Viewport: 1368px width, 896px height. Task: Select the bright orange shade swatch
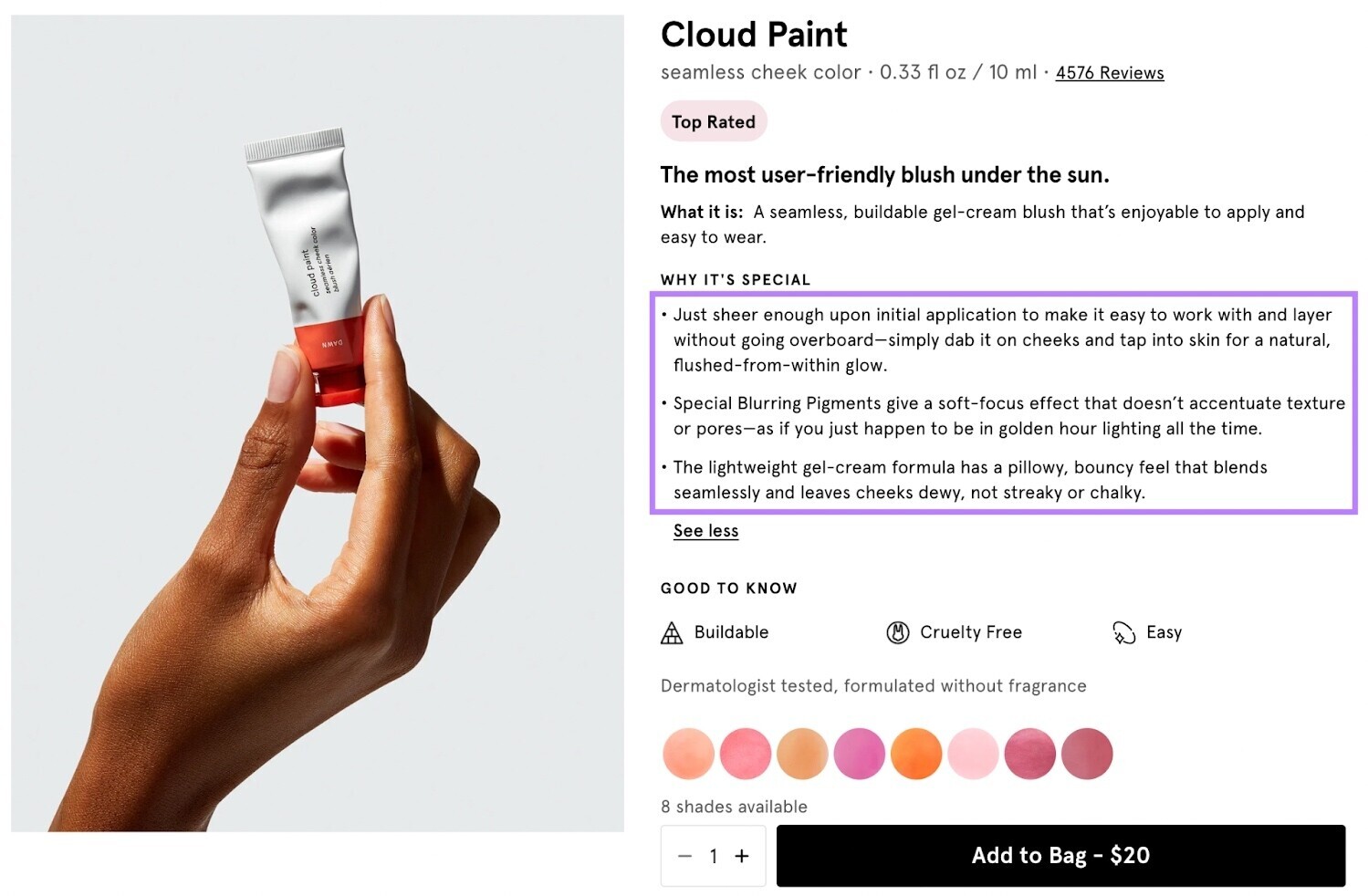[916, 753]
